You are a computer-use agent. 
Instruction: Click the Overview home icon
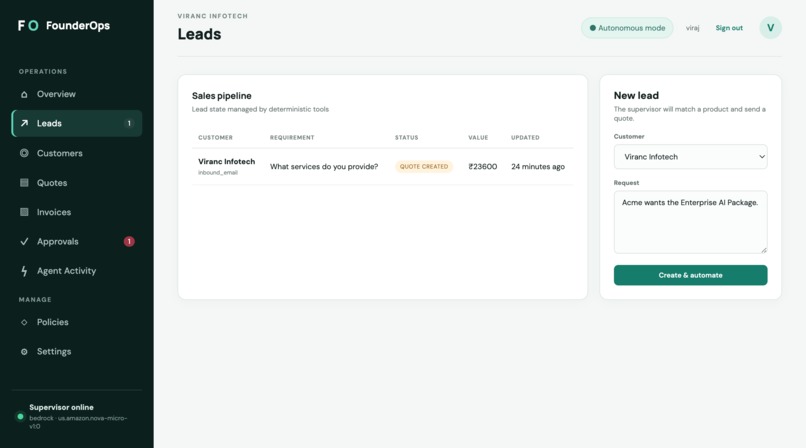pos(24,95)
